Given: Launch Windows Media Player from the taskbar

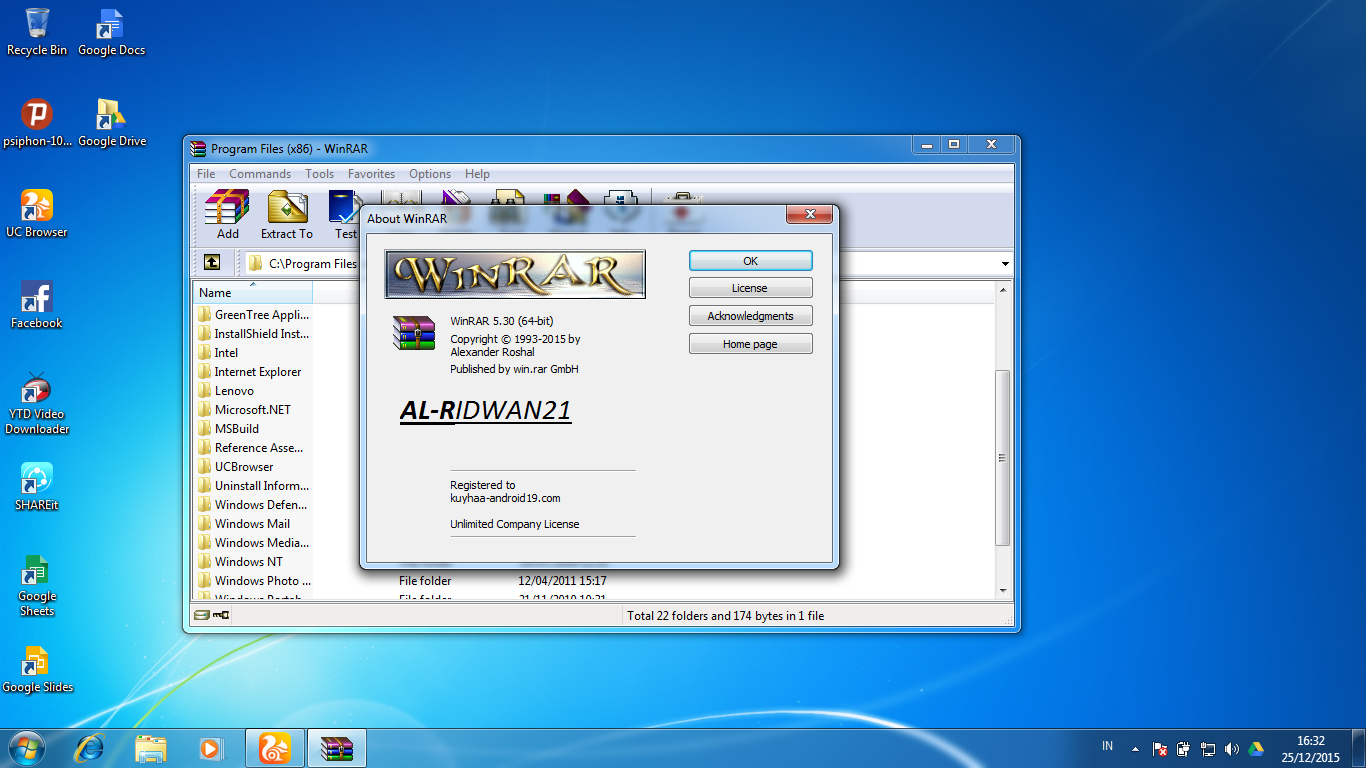Looking at the screenshot, I should coord(211,748).
